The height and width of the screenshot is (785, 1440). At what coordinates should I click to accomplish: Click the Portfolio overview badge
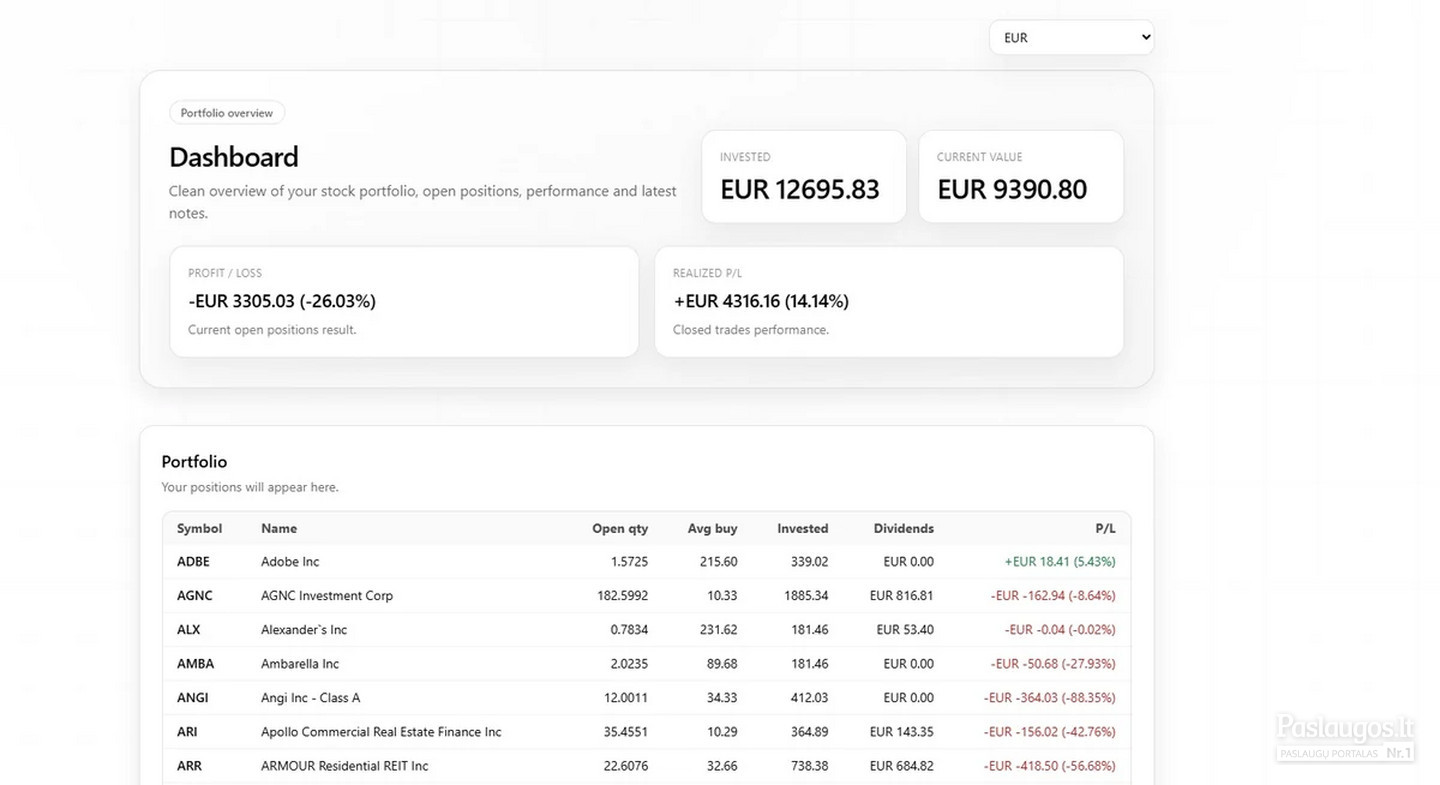[227, 113]
